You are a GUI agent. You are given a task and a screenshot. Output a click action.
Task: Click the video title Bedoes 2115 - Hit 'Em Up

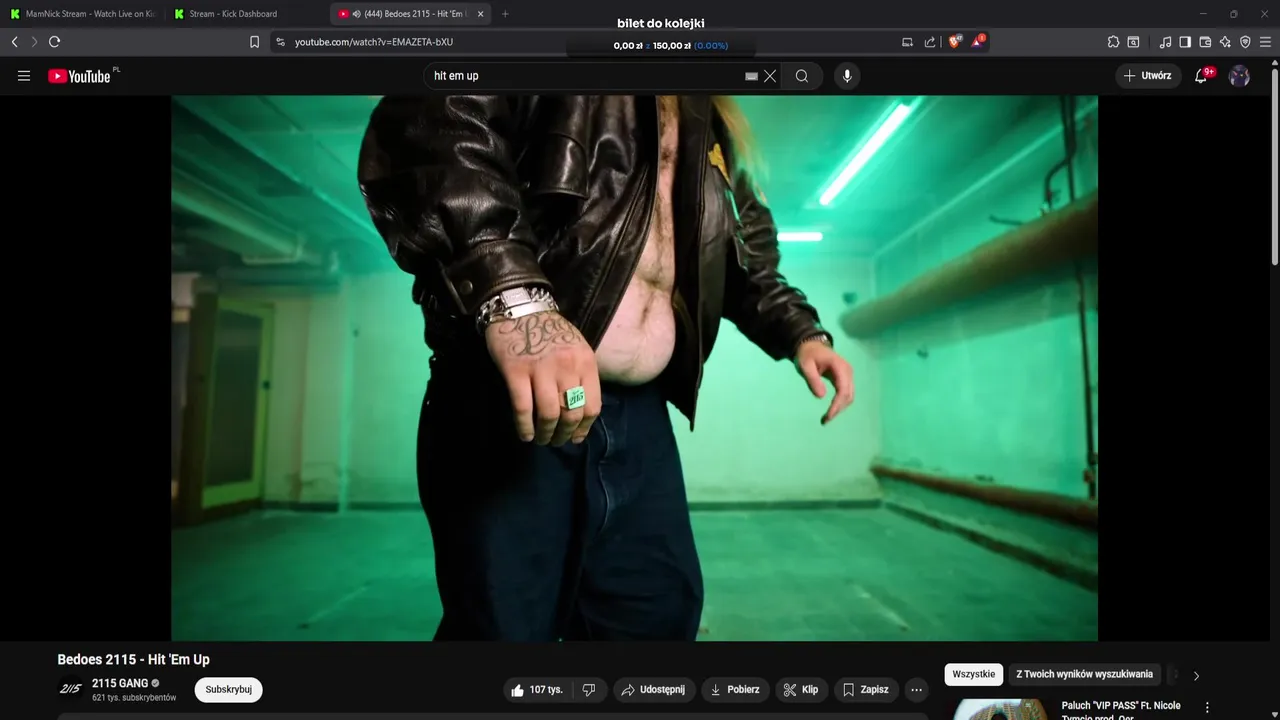pyautogui.click(x=134, y=660)
